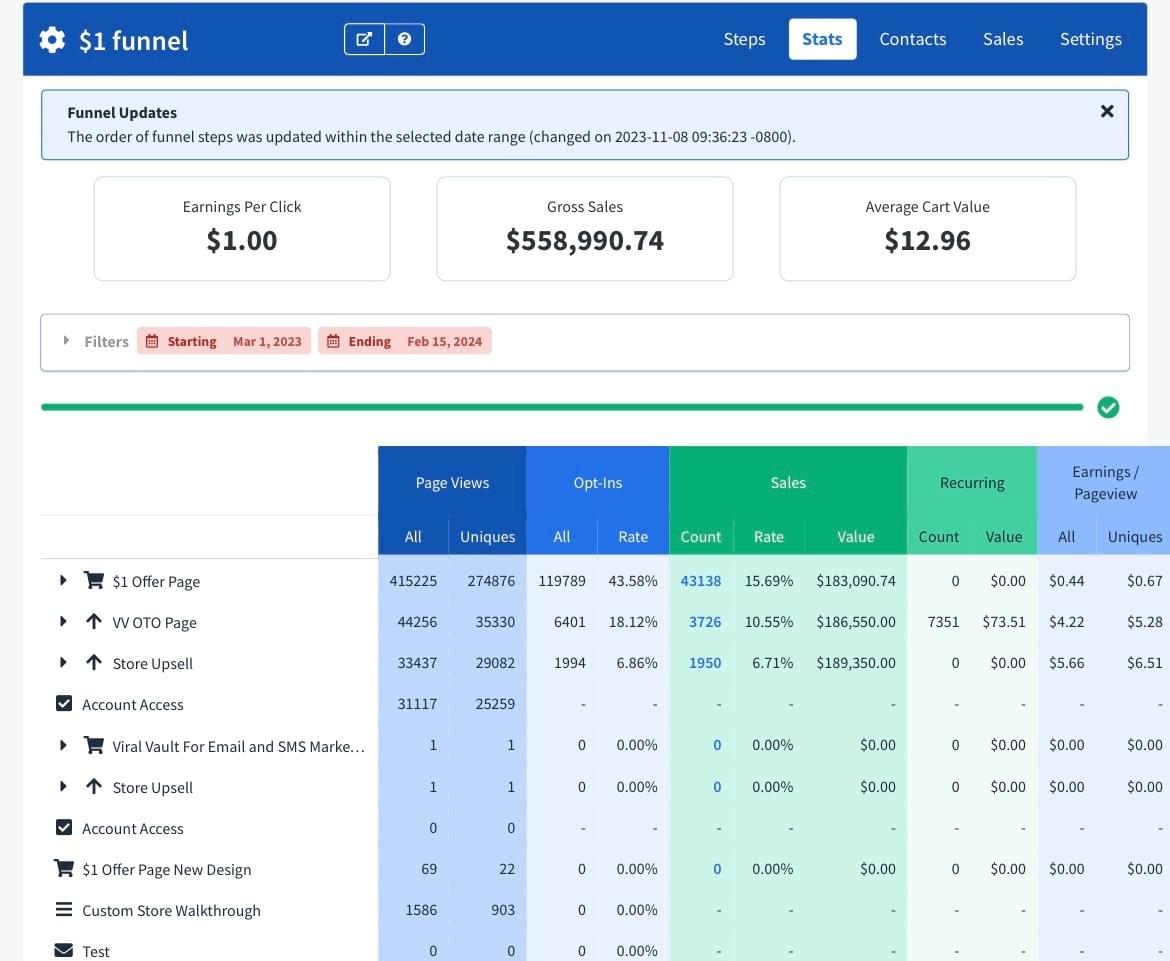Expand the Filters section
This screenshot has width=1170, height=961.
point(67,341)
